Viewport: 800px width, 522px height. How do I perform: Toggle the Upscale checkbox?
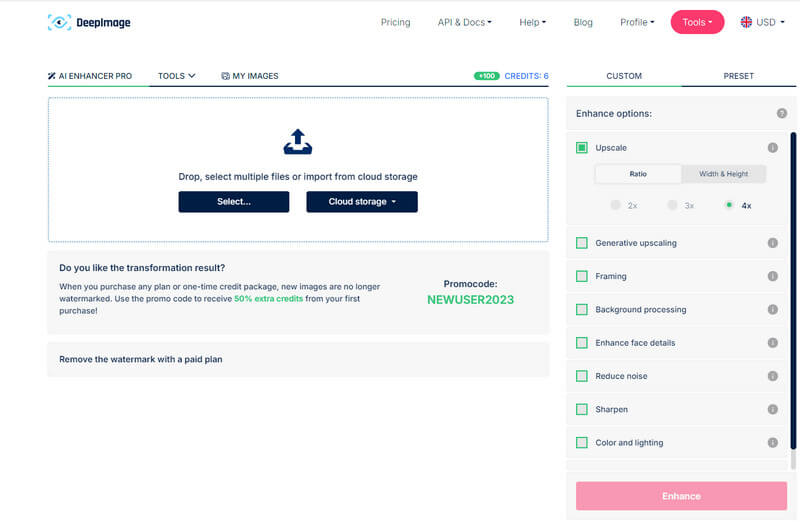pyautogui.click(x=582, y=147)
